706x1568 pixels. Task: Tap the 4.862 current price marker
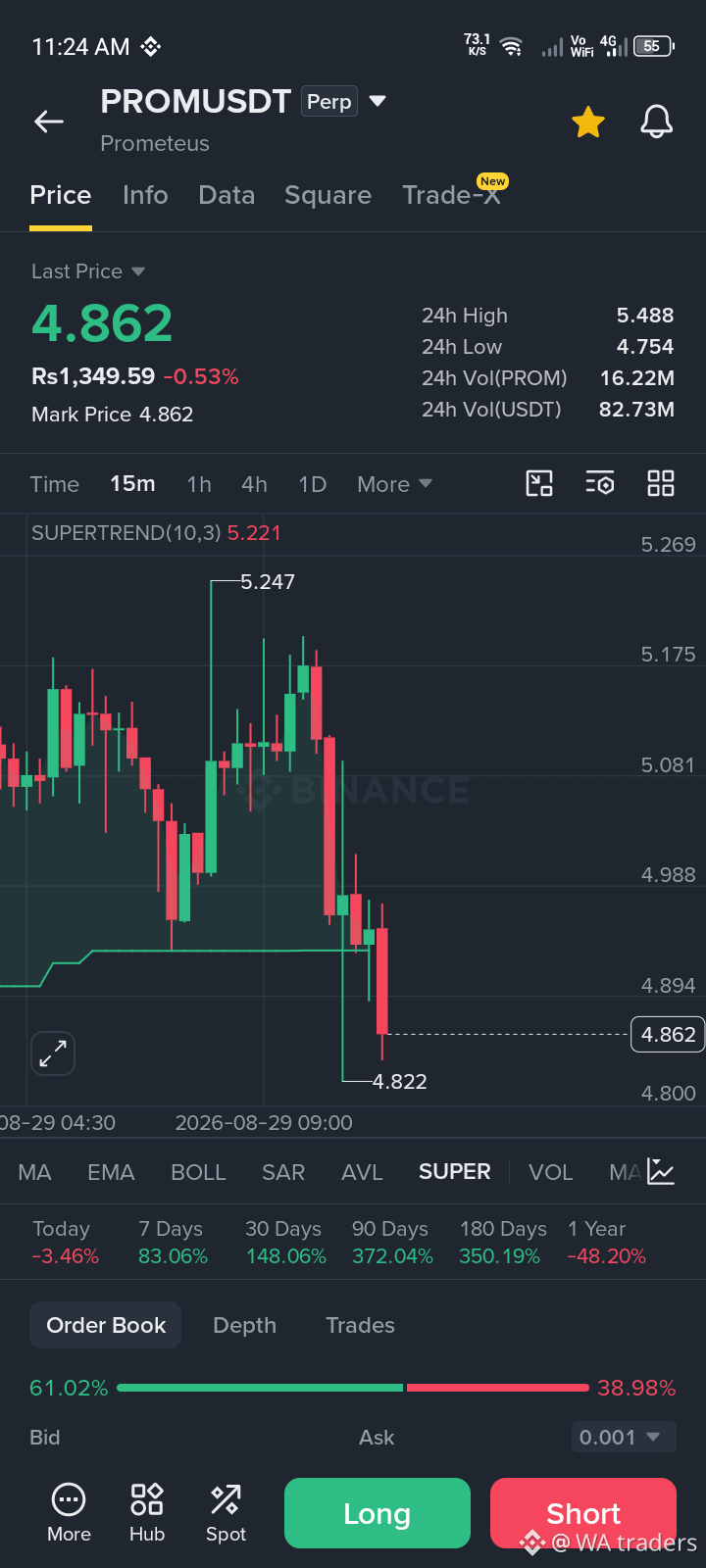click(668, 1034)
